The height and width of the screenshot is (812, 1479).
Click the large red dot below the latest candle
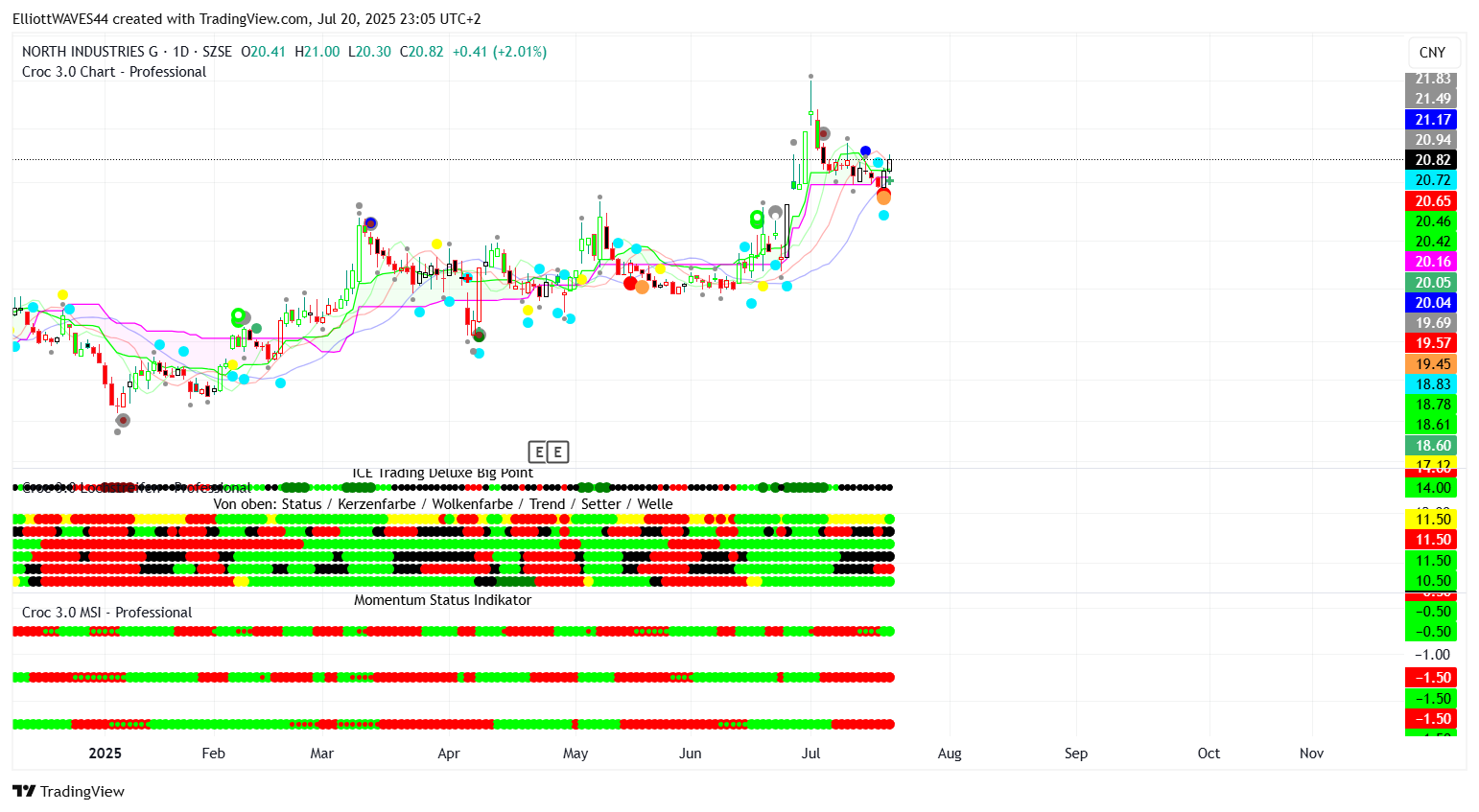[883, 195]
